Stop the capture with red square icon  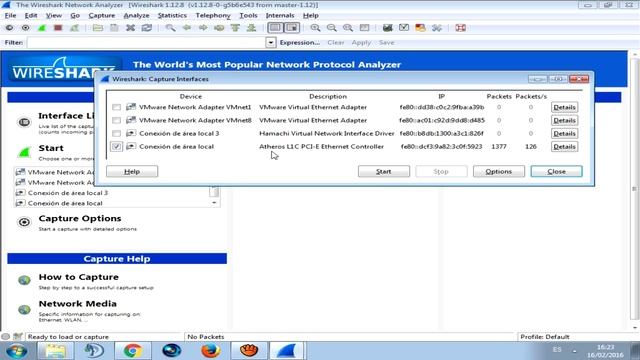[58, 28]
